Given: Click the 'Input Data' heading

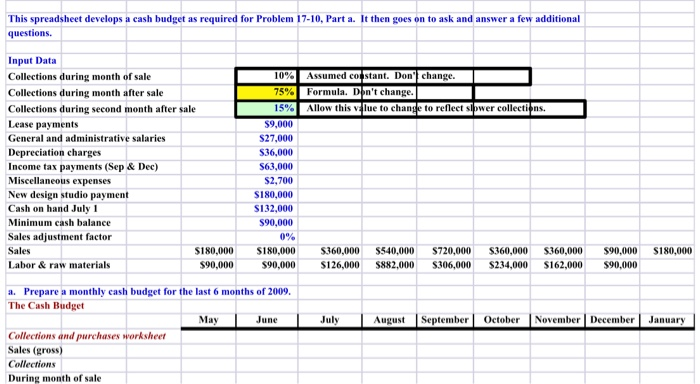Looking at the screenshot, I should coord(32,60).
